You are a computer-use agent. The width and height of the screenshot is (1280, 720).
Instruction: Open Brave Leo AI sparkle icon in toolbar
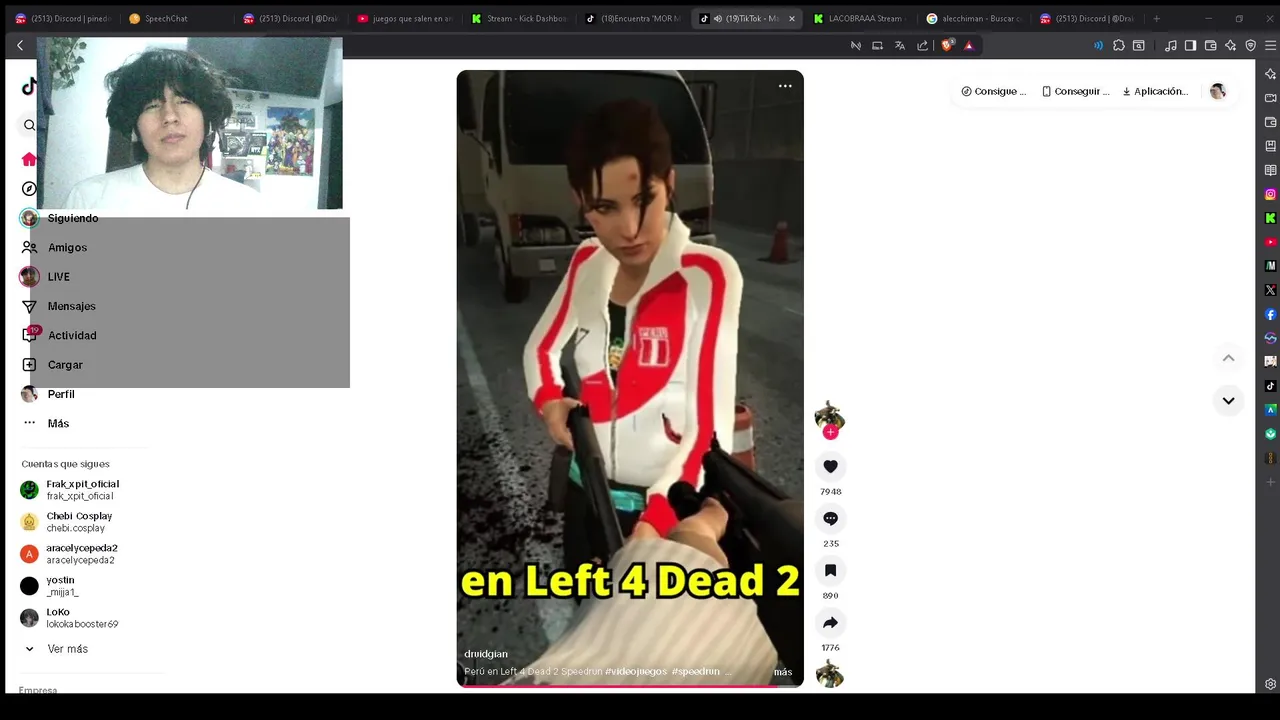[x=1230, y=45]
